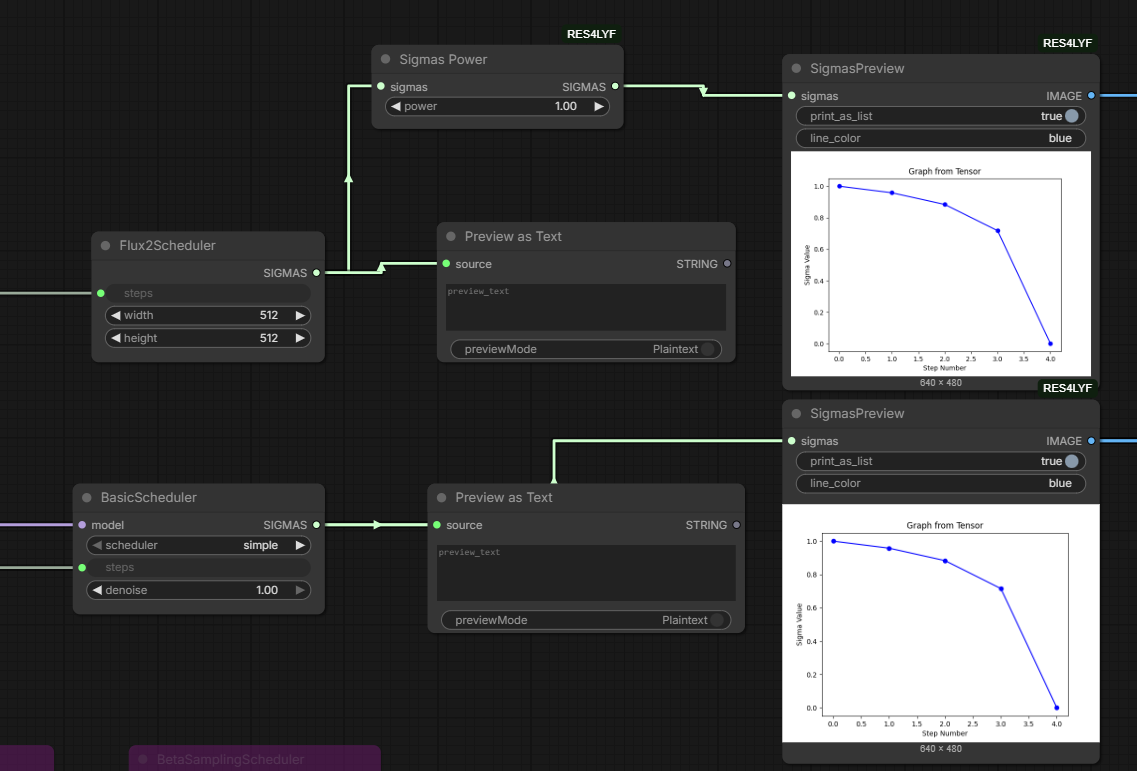Open line_color dropdown in top SigmasPreview
The height and width of the screenshot is (771, 1137).
[x=940, y=138]
